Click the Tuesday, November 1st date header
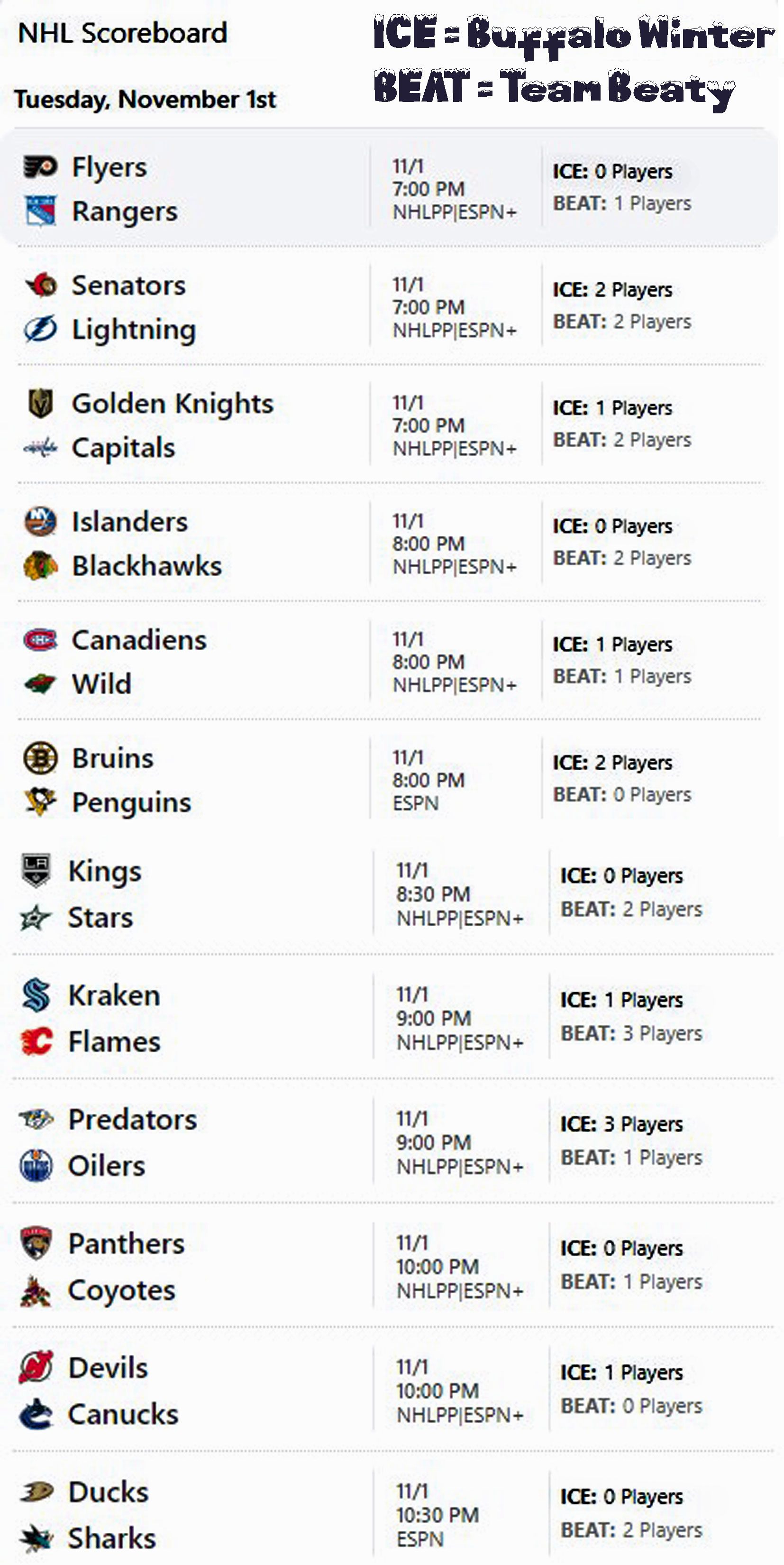This screenshot has width=784, height=1565. pos(145,99)
